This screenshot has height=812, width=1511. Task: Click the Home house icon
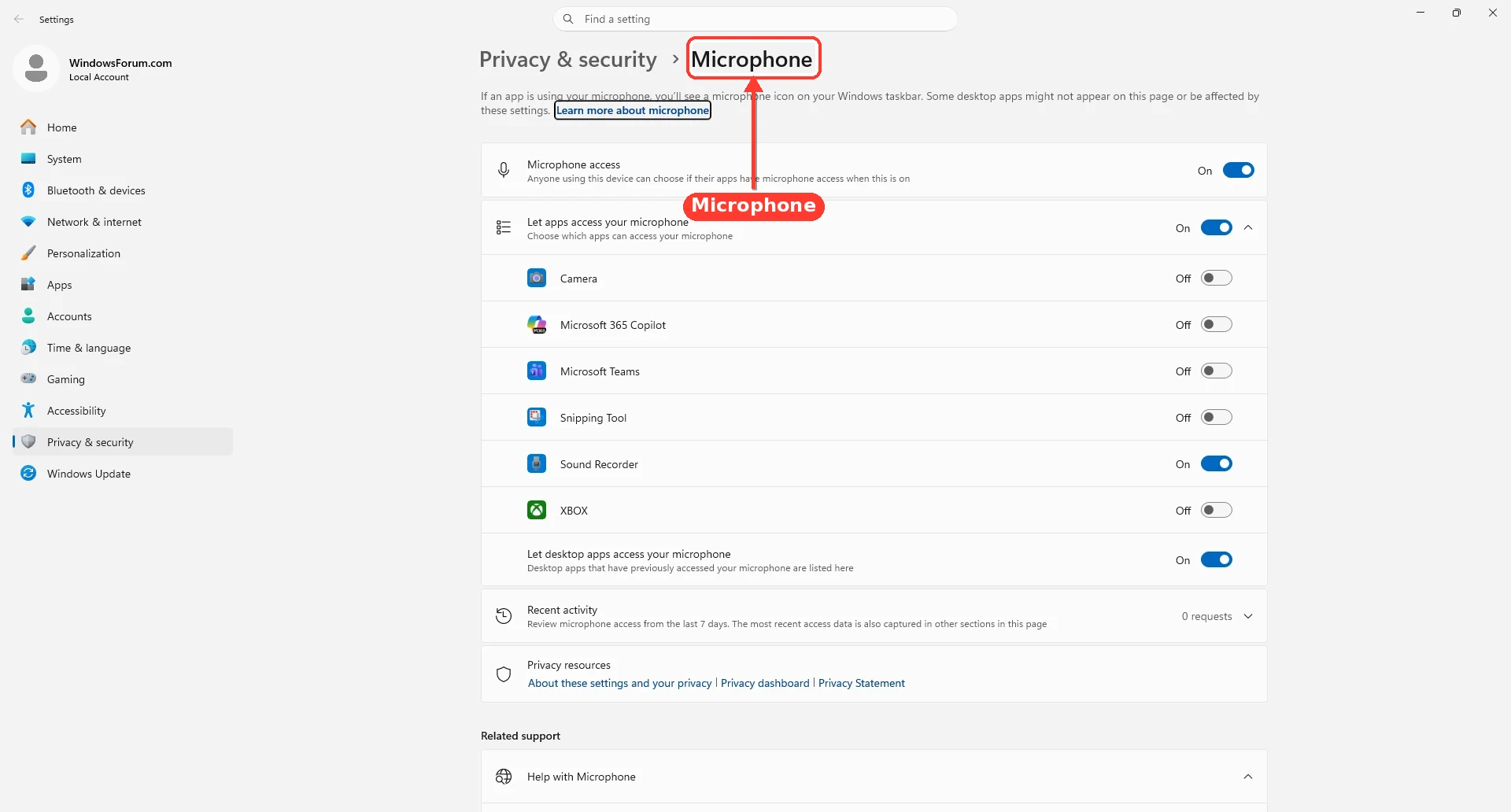click(x=28, y=127)
